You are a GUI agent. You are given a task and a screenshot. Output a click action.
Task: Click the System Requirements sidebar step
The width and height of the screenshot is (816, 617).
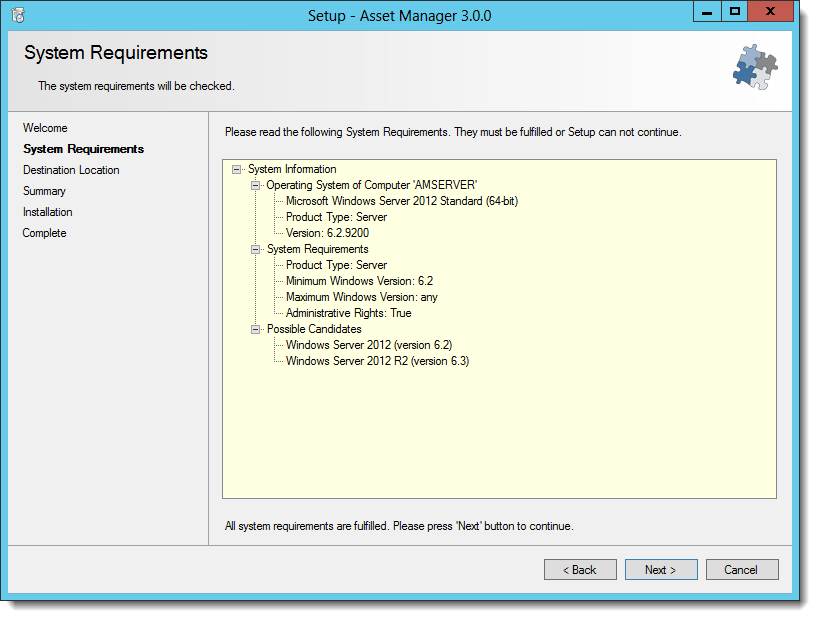83,149
